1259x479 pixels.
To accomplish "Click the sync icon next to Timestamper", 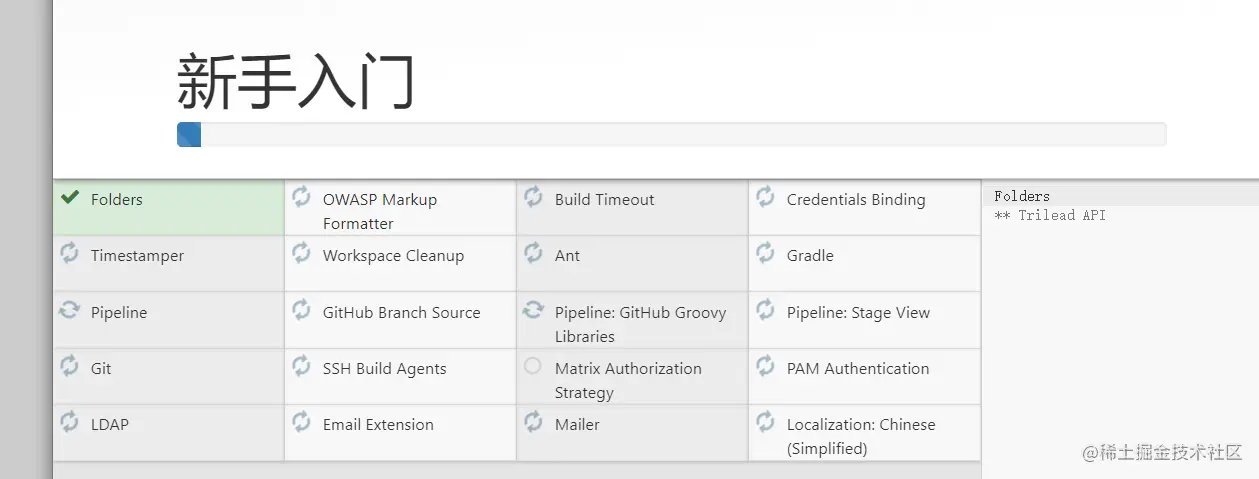I will [69, 253].
